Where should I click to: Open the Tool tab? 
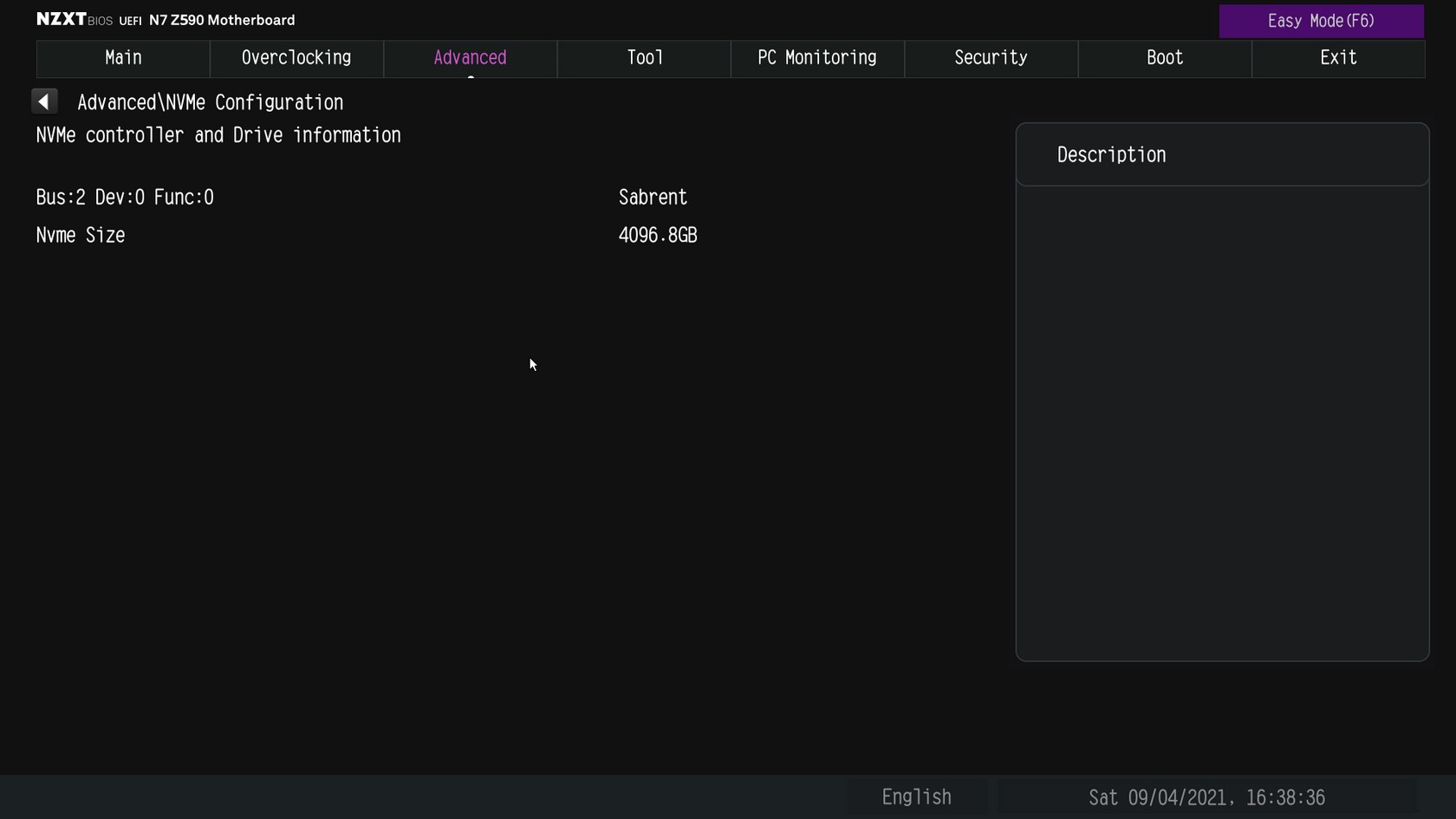click(x=644, y=58)
